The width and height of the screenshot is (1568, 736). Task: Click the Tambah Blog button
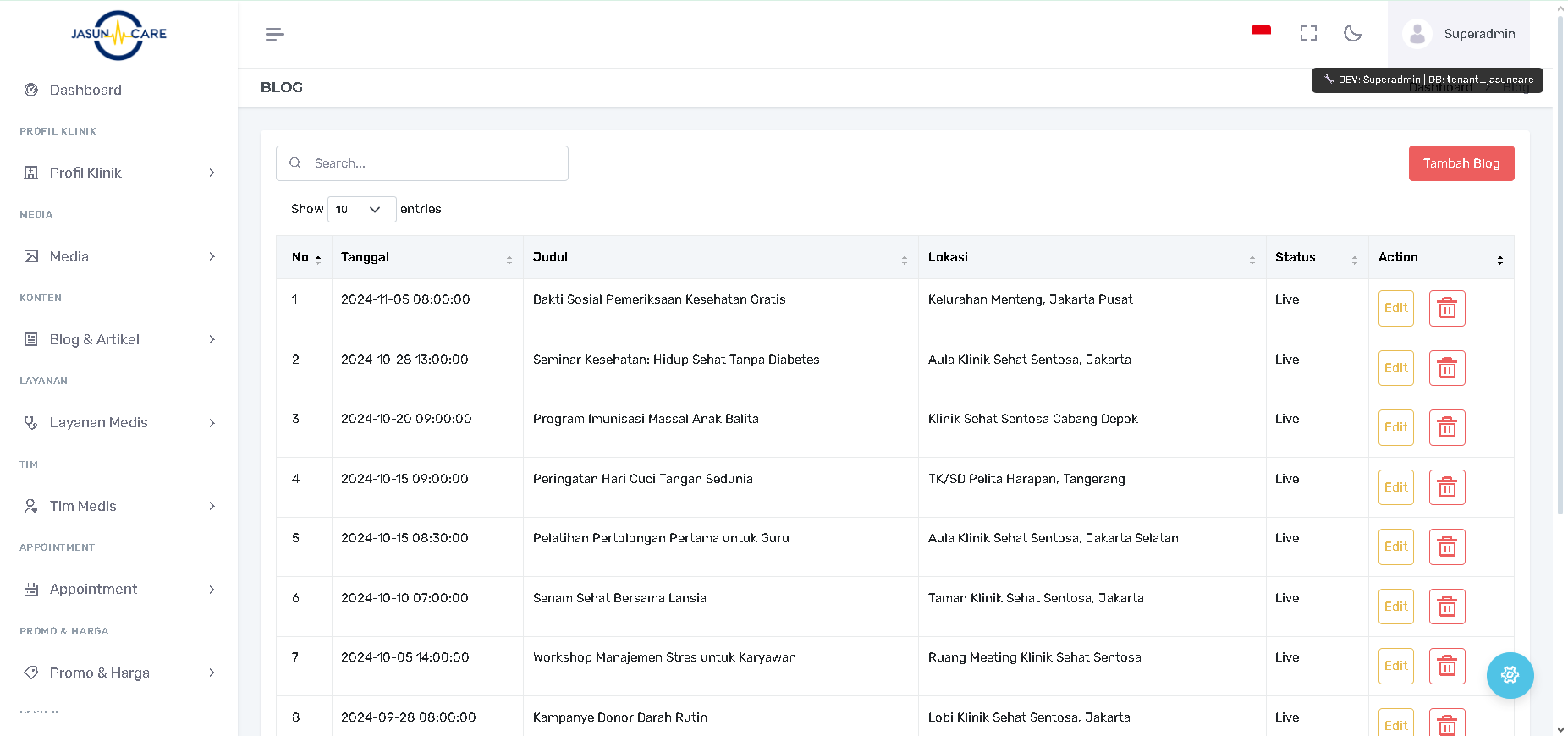1461,163
